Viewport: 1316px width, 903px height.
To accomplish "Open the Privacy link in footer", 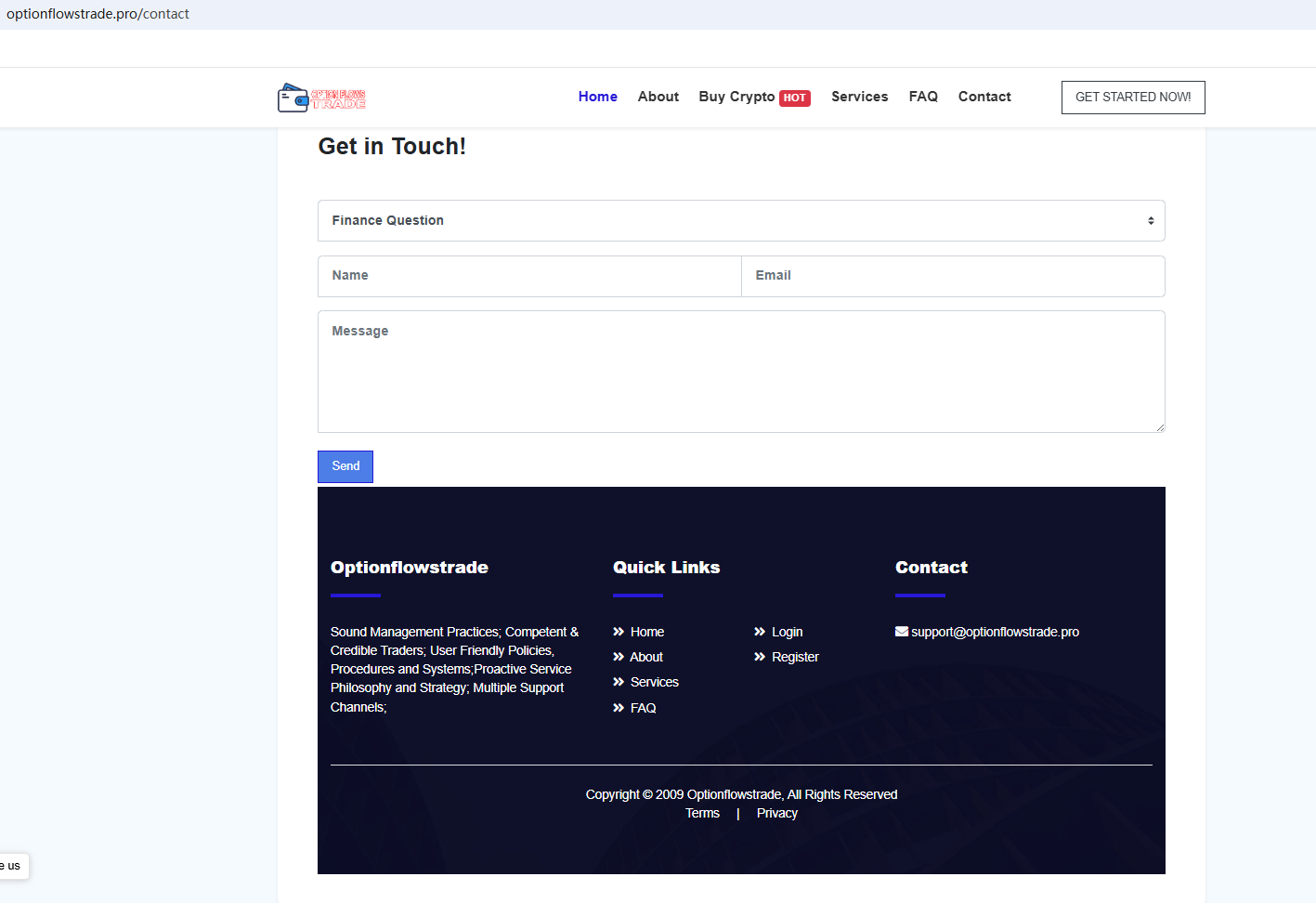I will 776,814.
